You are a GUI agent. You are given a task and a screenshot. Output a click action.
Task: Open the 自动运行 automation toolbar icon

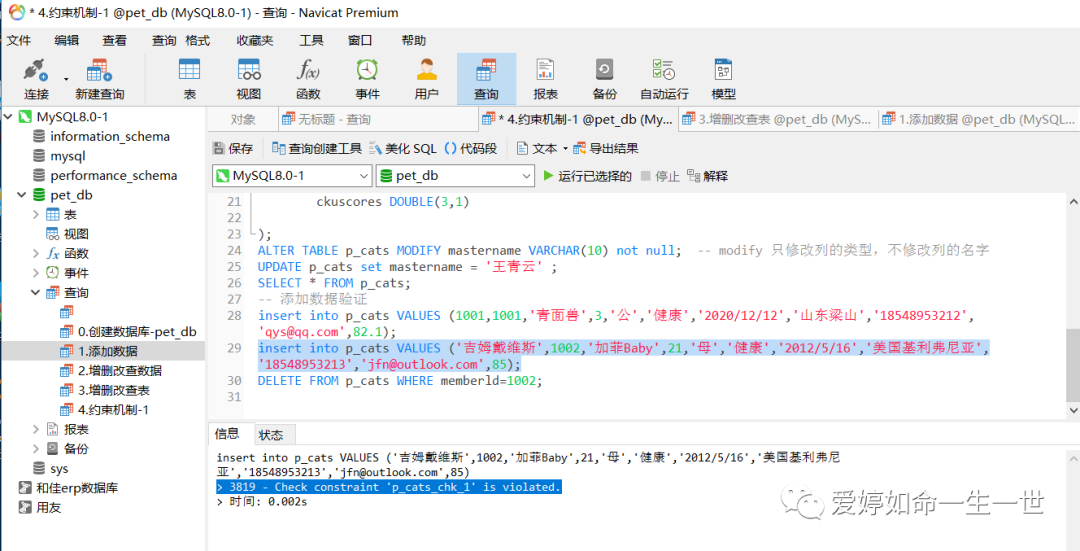[664, 79]
